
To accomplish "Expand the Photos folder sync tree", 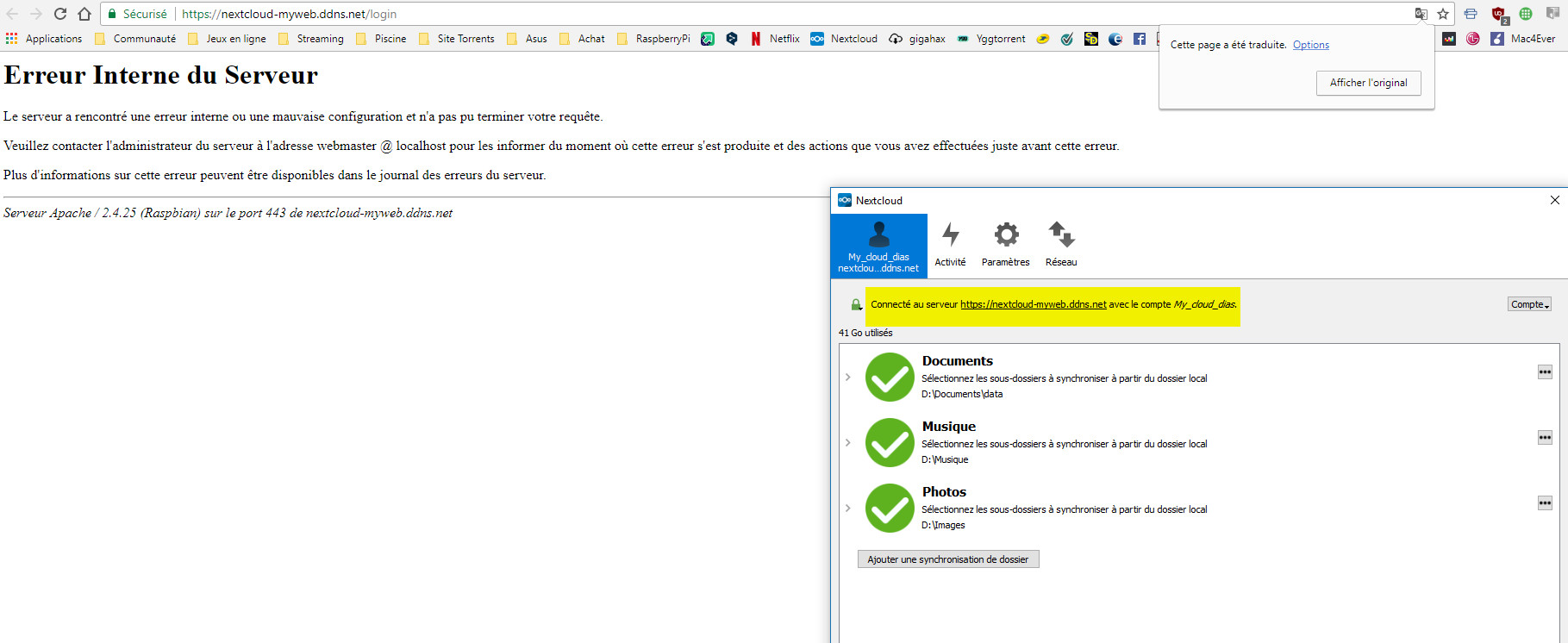I will (x=847, y=509).
